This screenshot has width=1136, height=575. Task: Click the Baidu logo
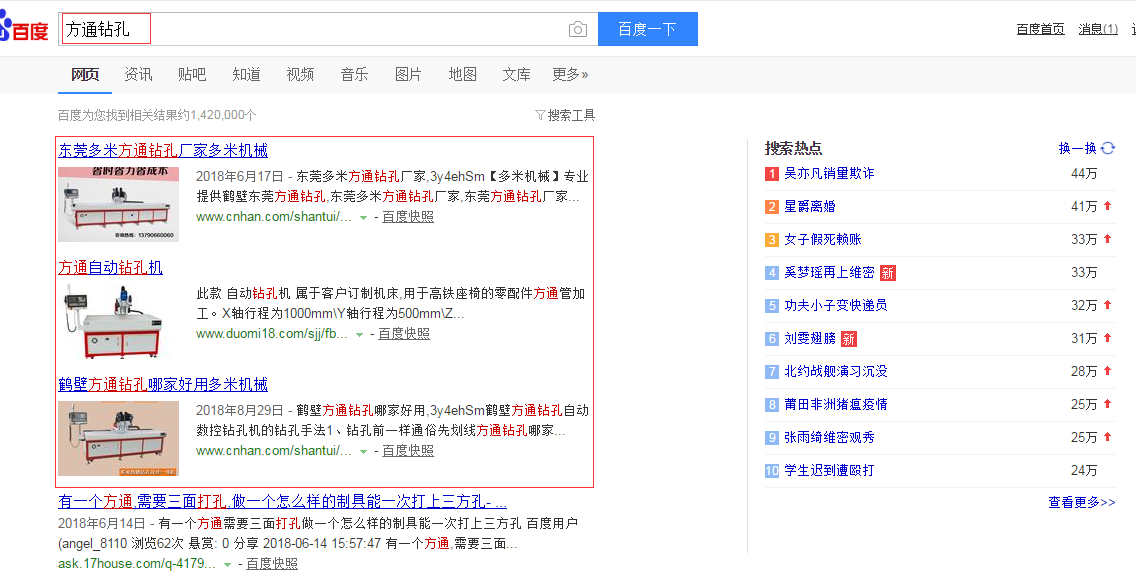click(x=24, y=30)
